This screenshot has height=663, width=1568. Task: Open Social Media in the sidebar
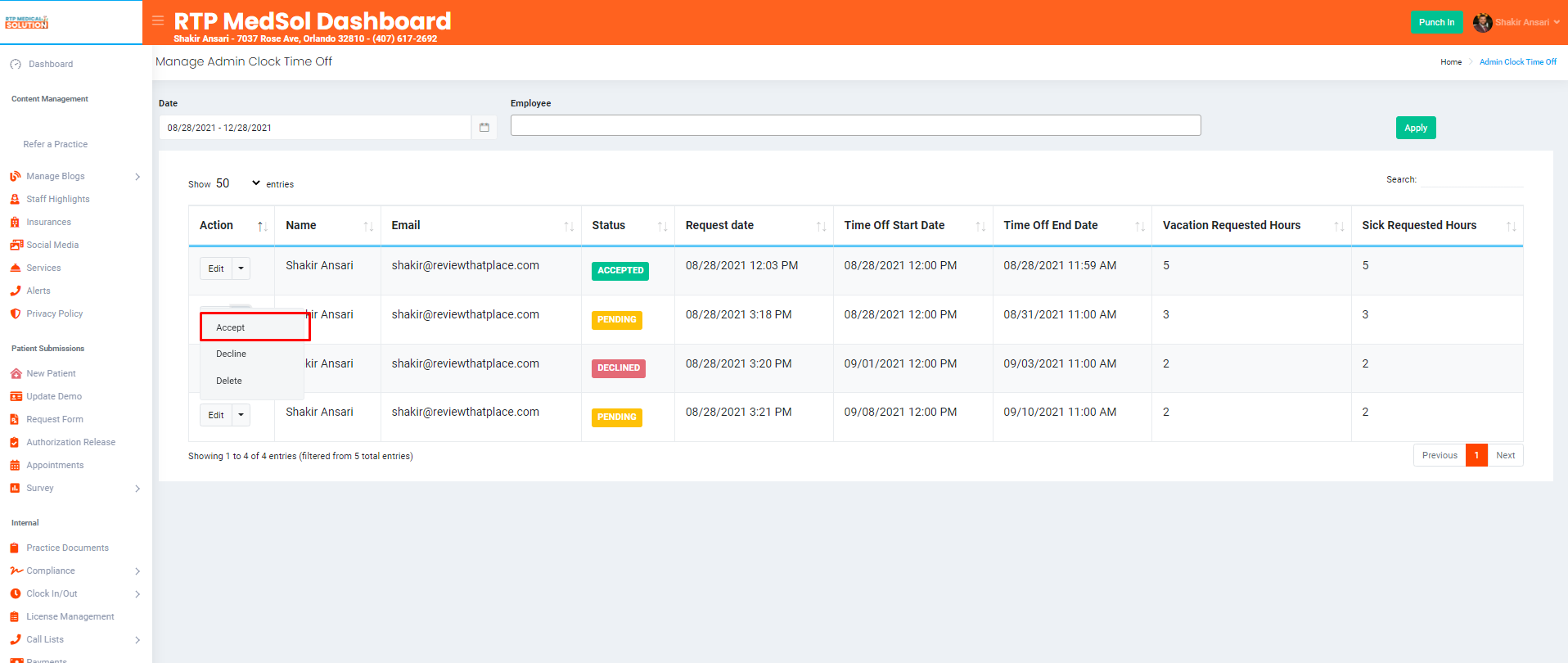52,245
